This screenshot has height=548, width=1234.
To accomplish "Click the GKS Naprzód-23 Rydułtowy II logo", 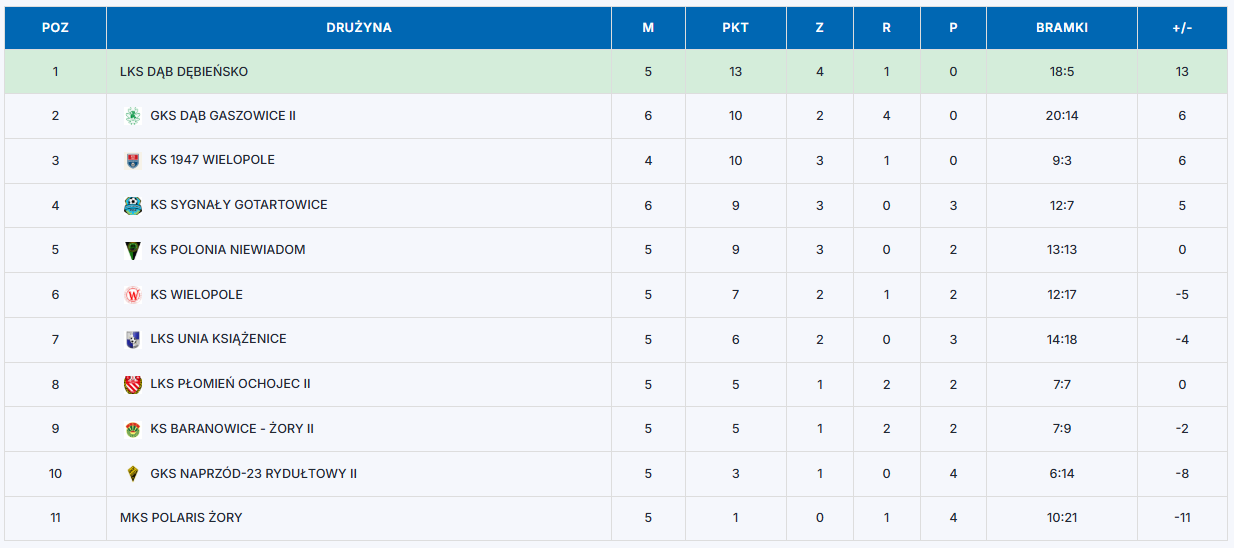I will [x=132, y=473].
